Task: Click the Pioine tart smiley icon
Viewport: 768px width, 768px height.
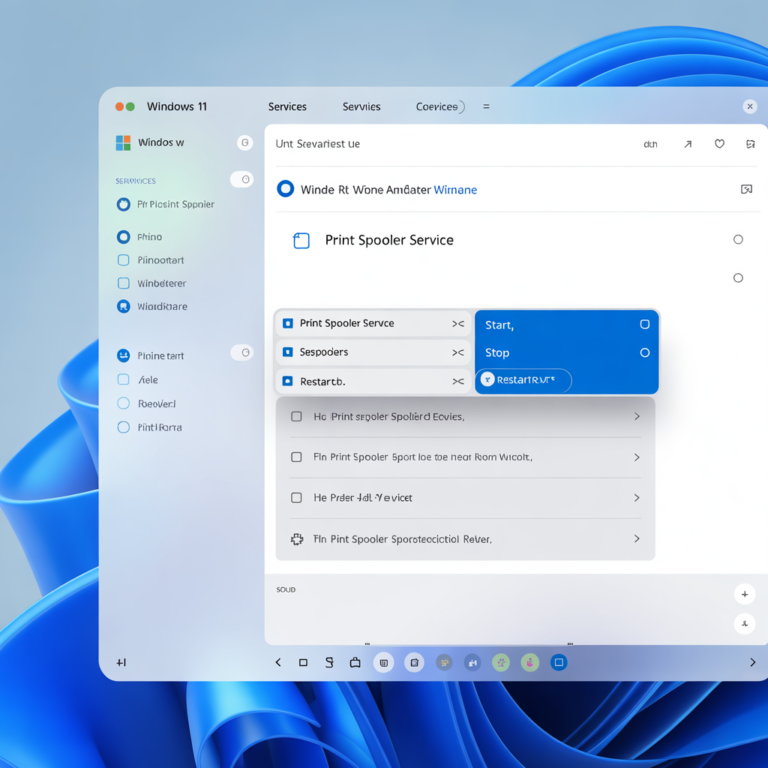Action: click(123, 356)
